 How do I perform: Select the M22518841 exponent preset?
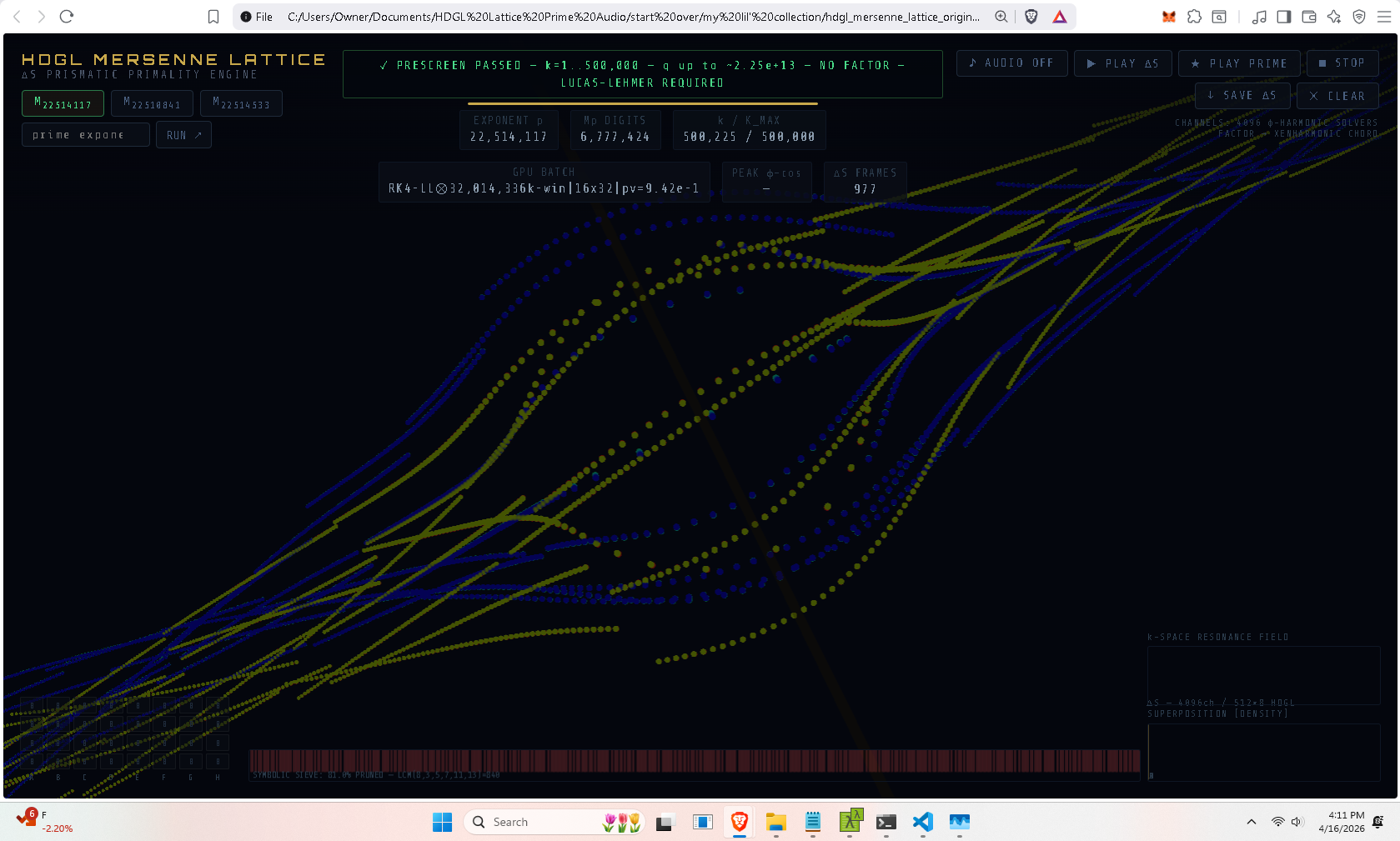pos(152,104)
